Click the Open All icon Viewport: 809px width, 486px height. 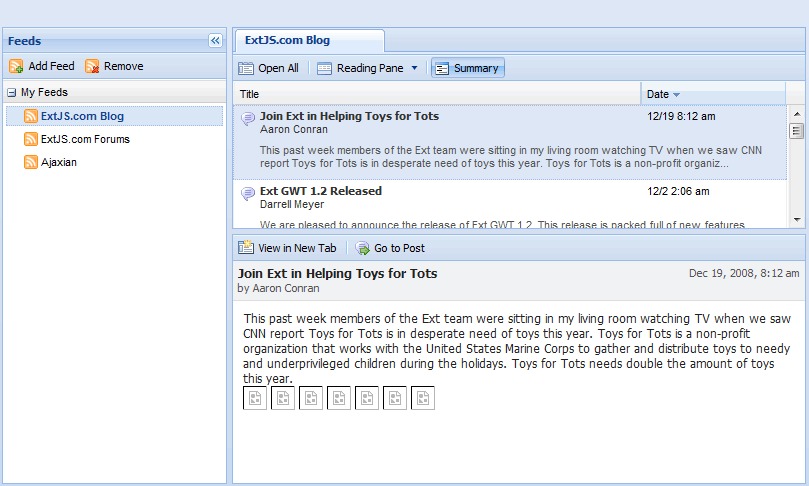pos(246,68)
